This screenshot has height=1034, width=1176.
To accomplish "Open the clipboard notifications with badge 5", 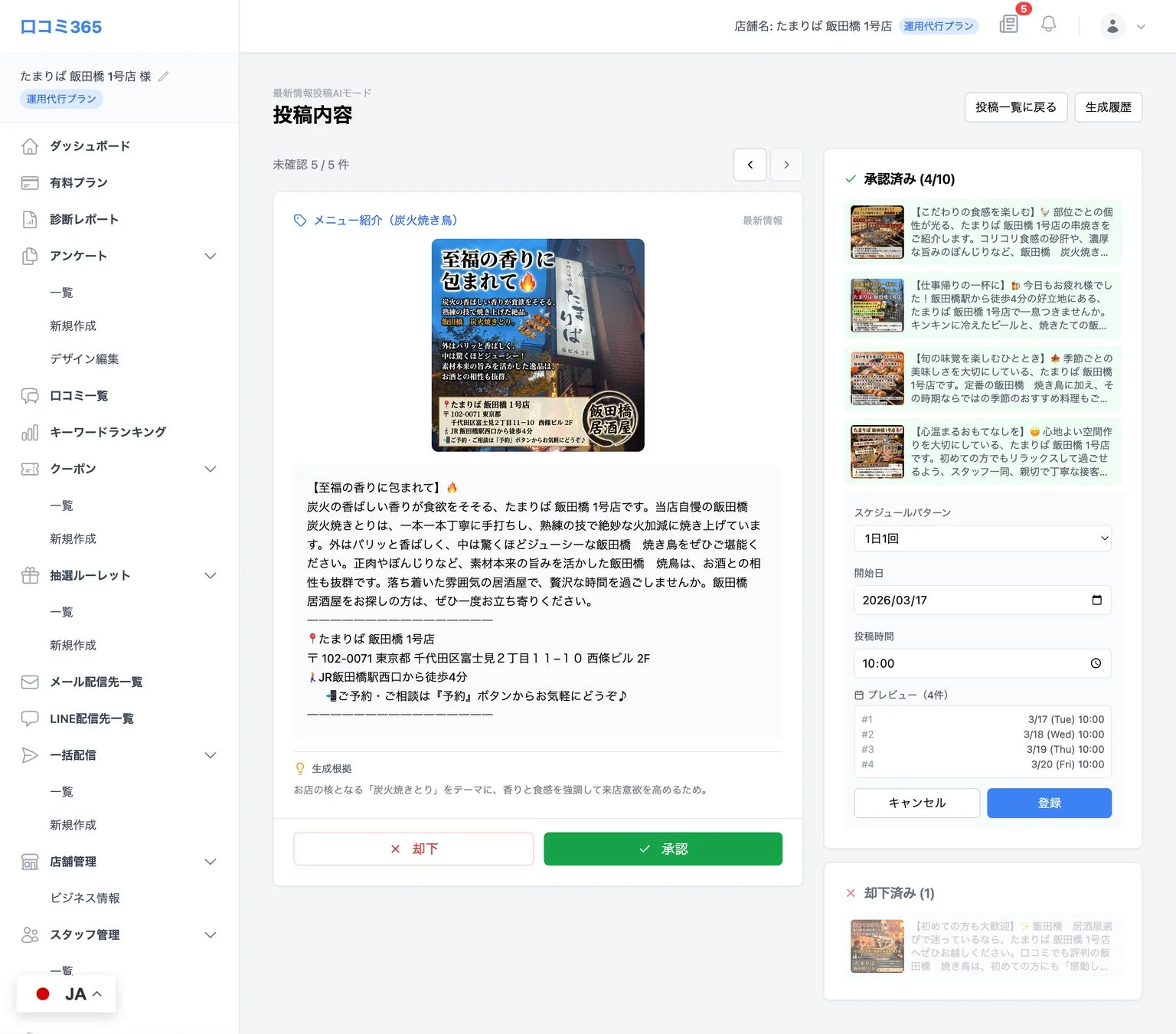I will [1008, 25].
